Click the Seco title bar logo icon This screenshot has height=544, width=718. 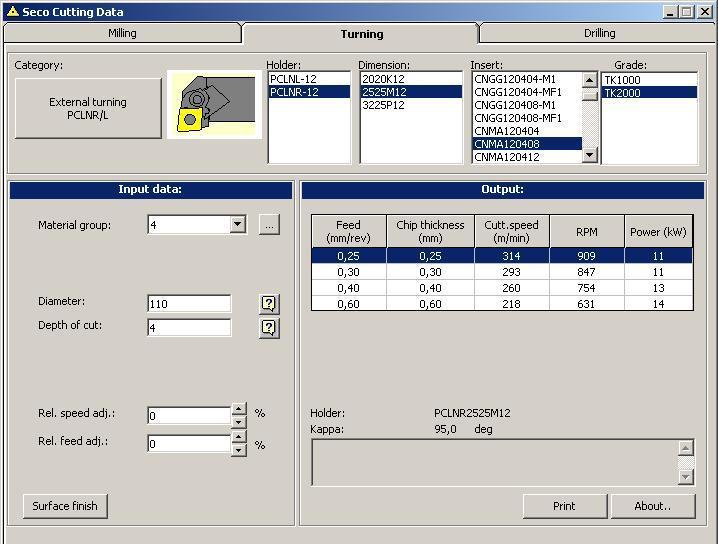13,11
